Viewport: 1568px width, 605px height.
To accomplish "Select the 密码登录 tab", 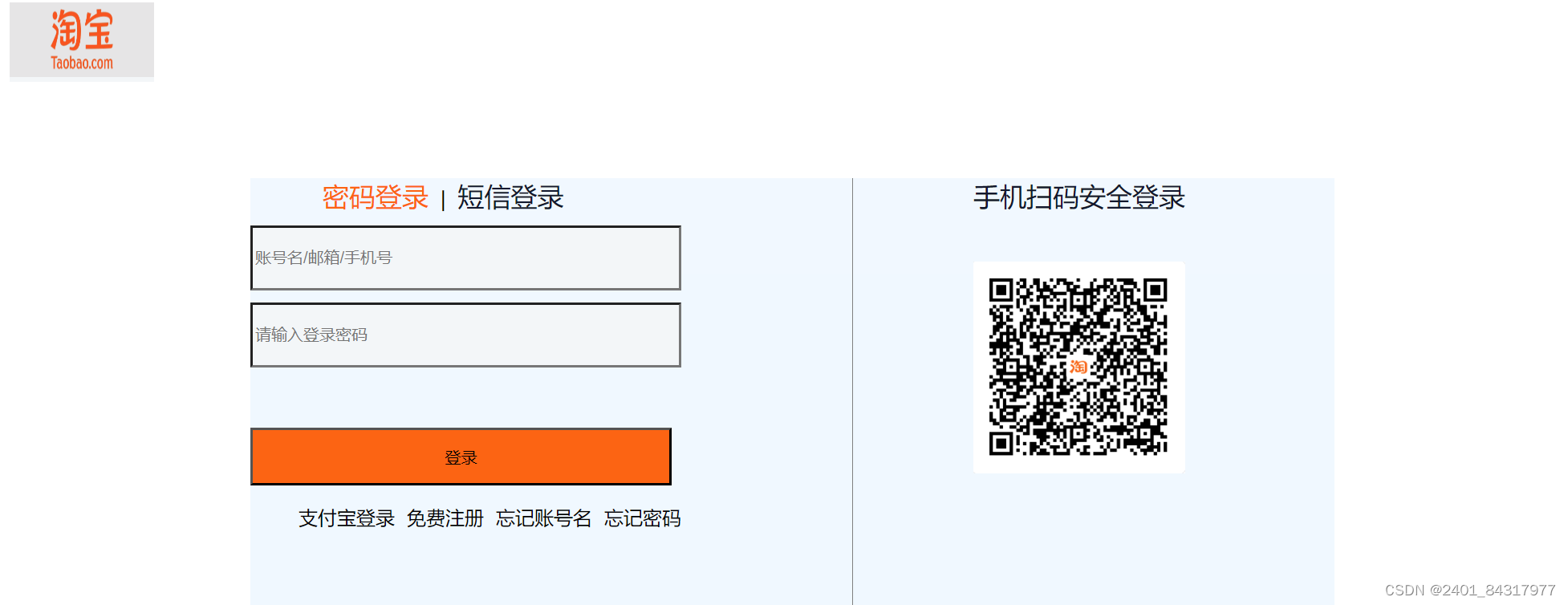I will [x=376, y=197].
